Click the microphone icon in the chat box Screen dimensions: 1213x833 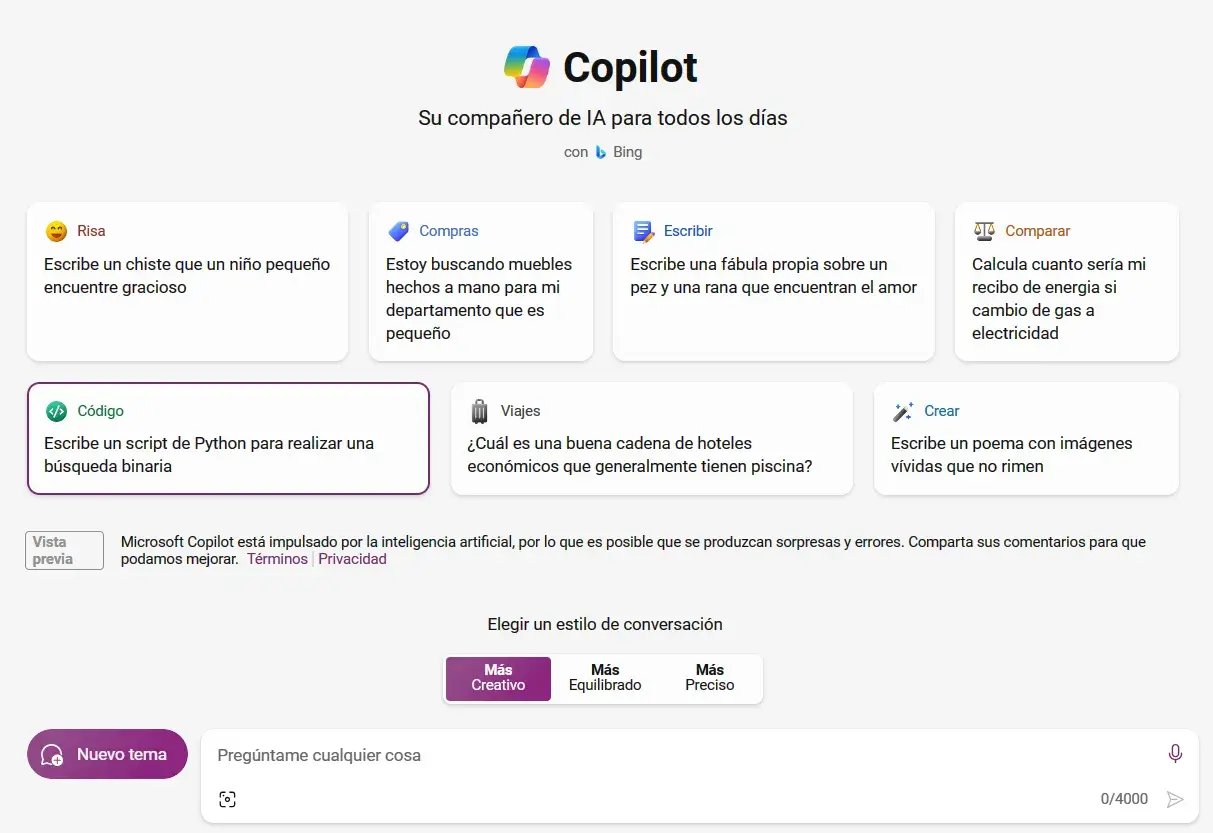(x=1175, y=753)
